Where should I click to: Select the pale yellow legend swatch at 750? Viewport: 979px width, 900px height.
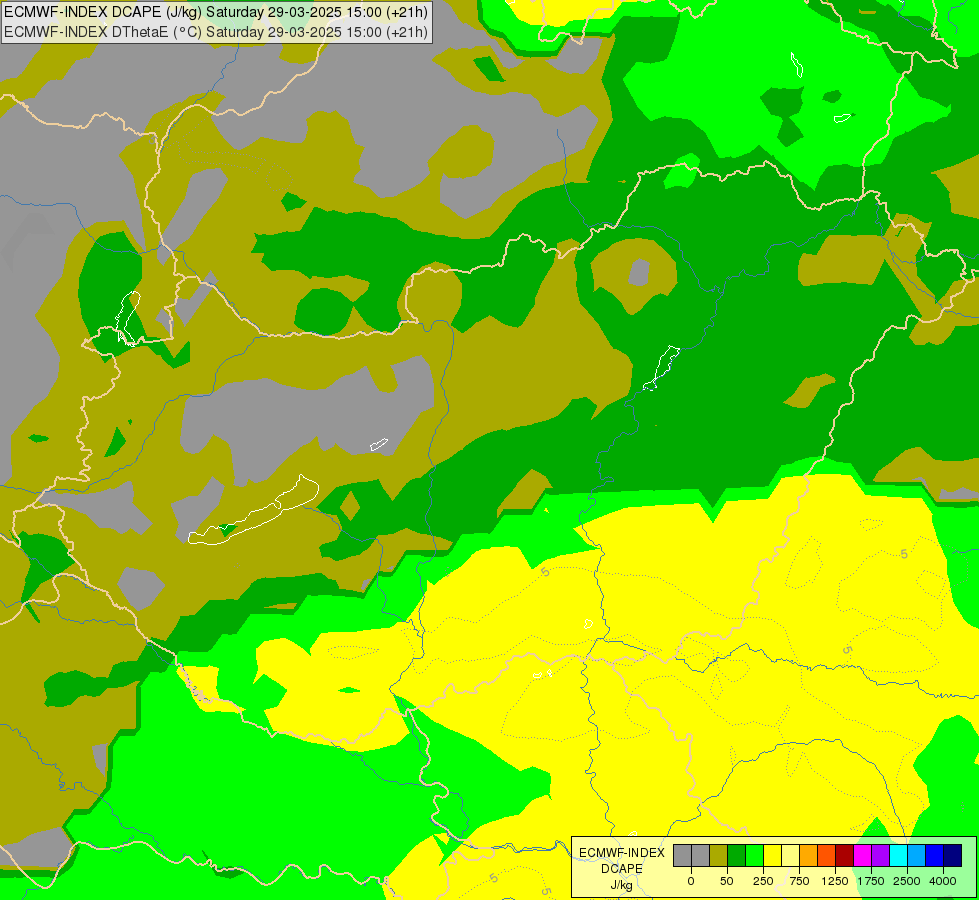click(x=790, y=855)
